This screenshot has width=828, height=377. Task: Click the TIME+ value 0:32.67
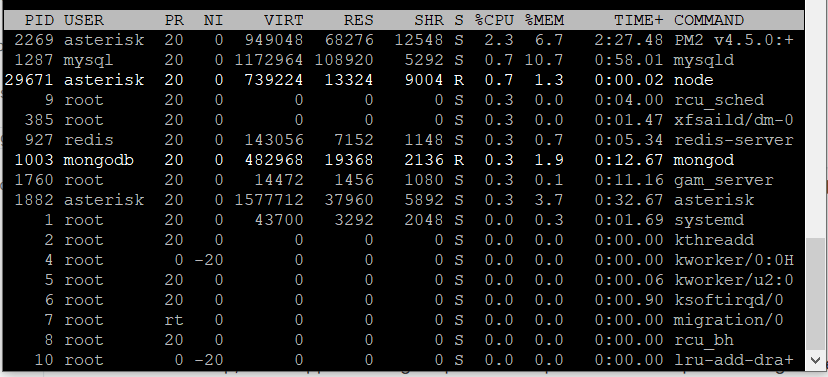click(628, 200)
